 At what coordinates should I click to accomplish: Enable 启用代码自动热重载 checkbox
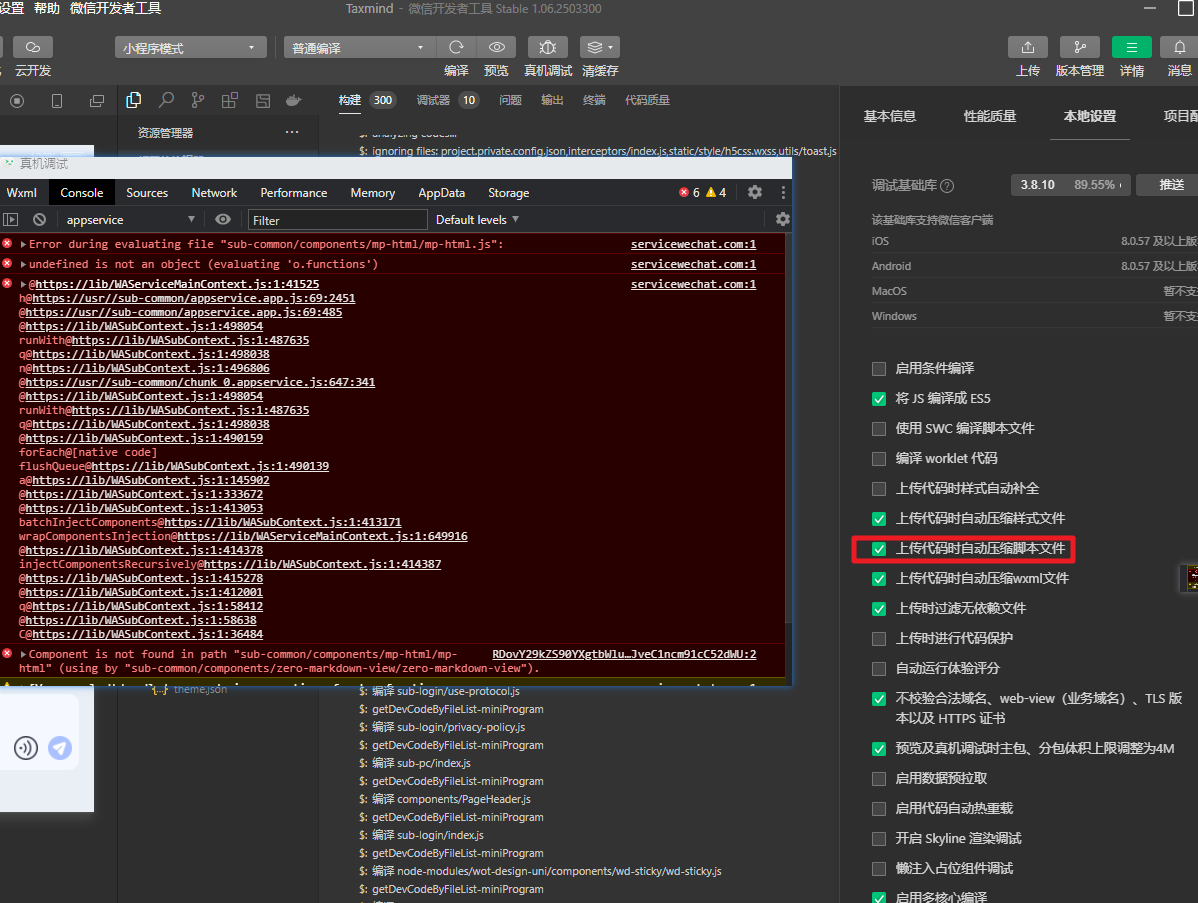pos(879,808)
